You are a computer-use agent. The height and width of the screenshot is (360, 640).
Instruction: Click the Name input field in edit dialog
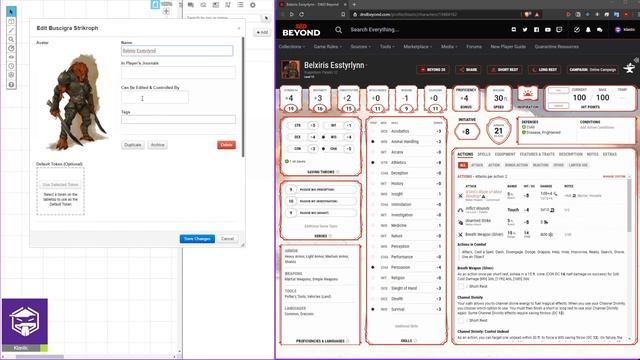click(177, 51)
